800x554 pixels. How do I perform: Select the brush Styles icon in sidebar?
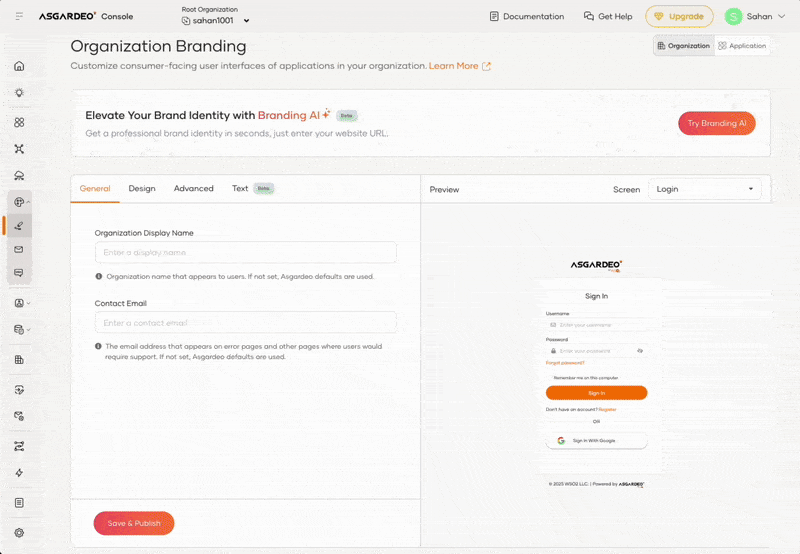pyautogui.click(x=19, y=225)
